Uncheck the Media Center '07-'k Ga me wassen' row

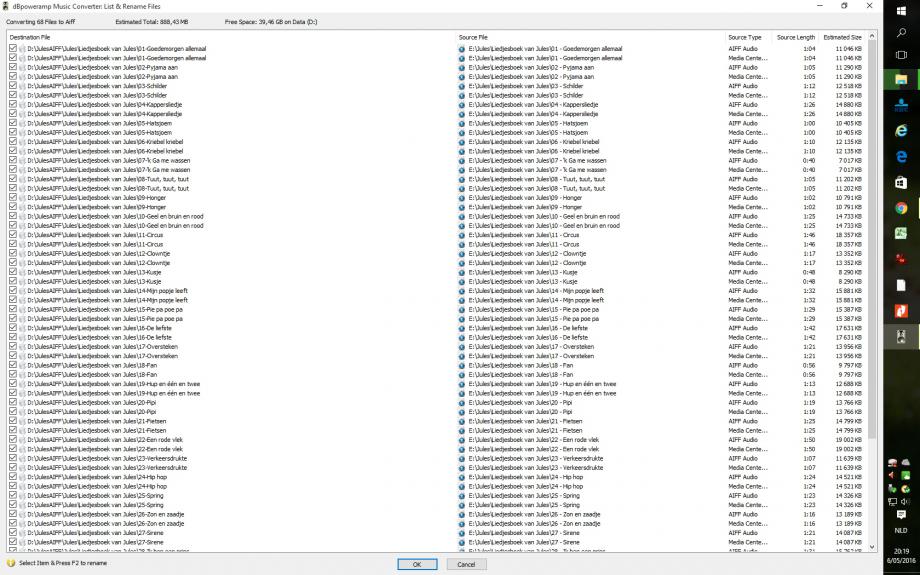tap(12, 170)
